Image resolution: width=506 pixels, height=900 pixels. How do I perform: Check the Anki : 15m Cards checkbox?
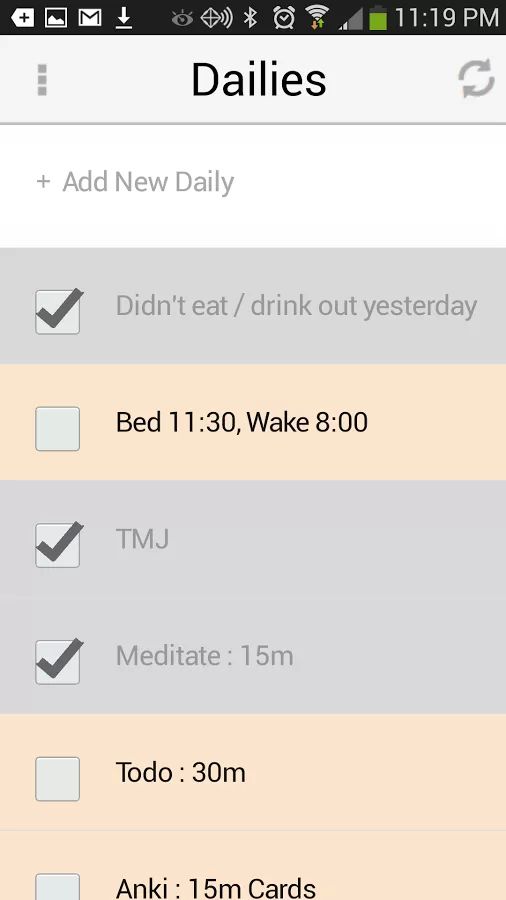[57, 887]
